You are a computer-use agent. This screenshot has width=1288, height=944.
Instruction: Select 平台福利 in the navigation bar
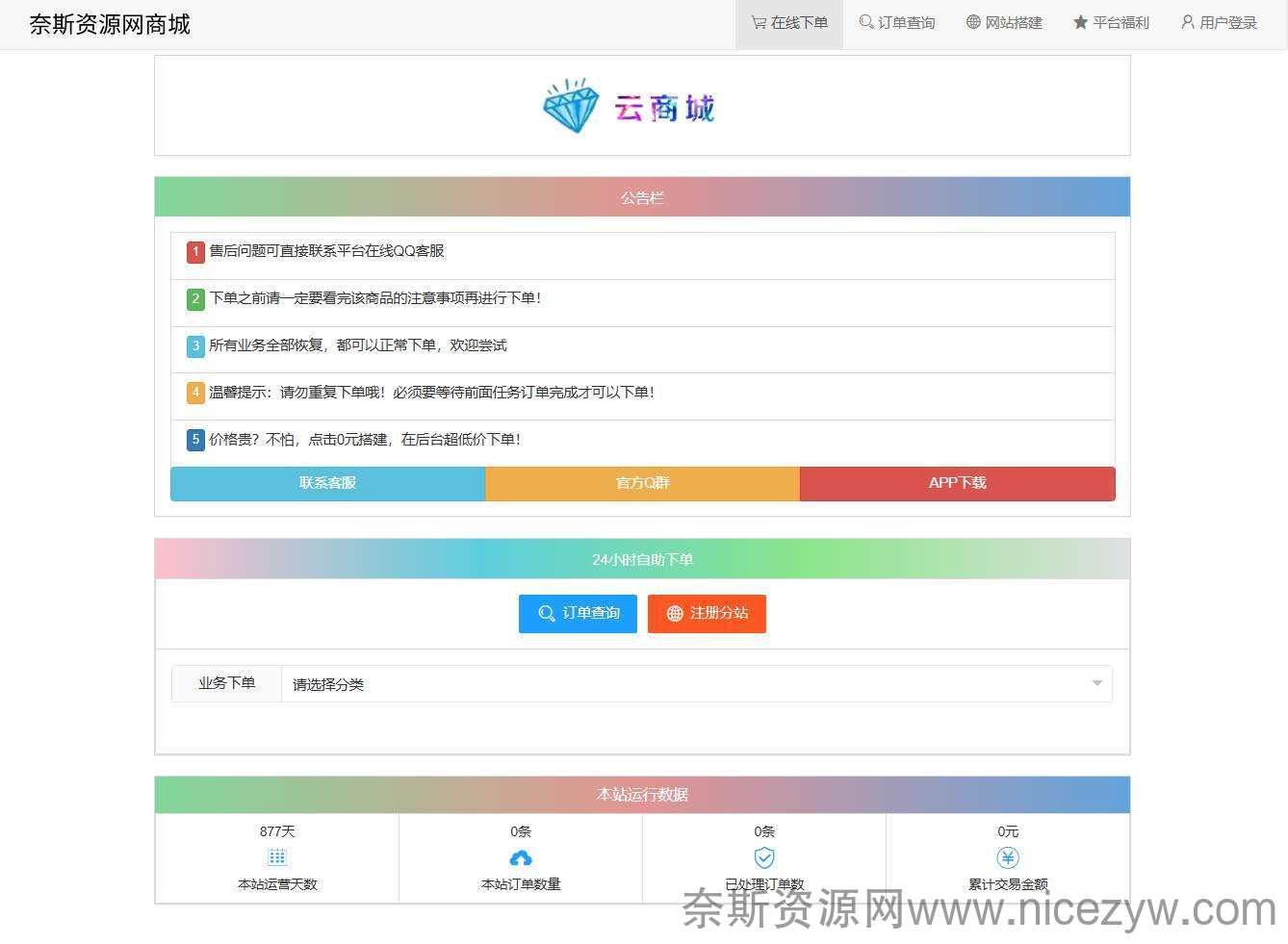click(x=1112, y=23)
